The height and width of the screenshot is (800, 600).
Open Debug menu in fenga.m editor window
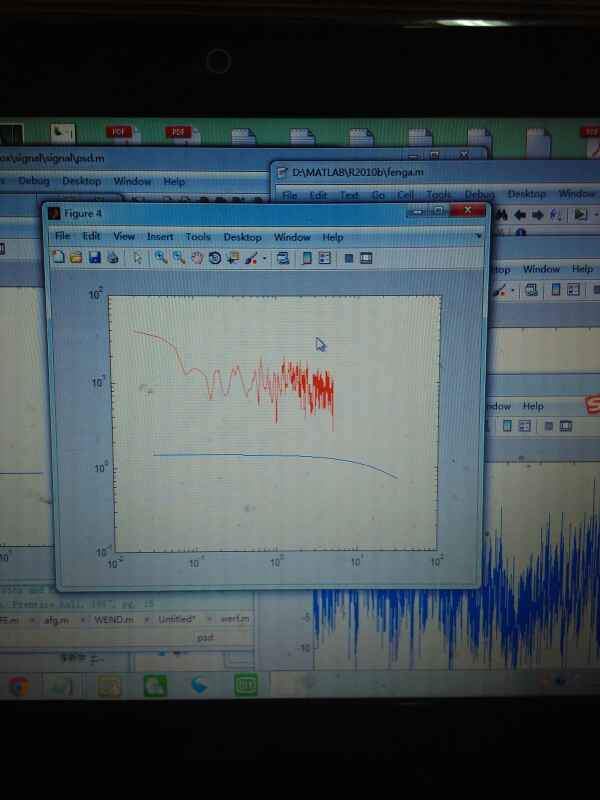[479, 194]
